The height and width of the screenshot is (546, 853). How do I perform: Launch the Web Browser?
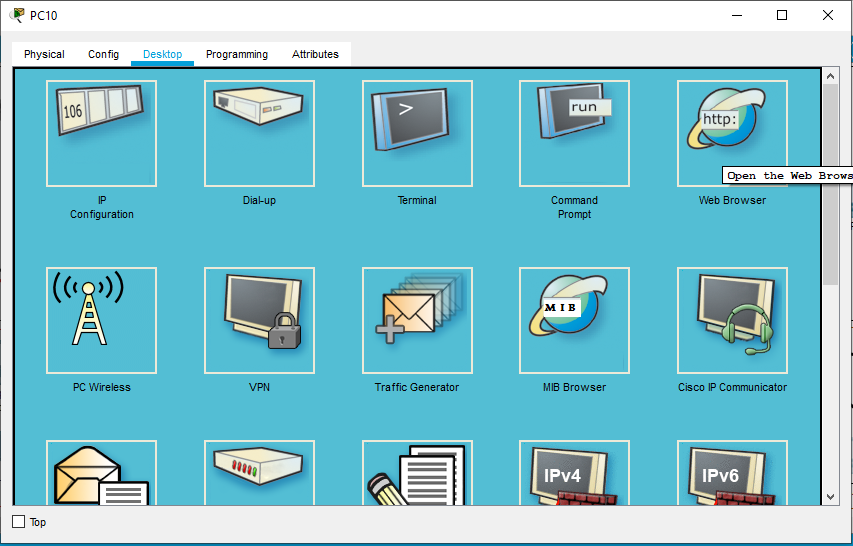732,133
